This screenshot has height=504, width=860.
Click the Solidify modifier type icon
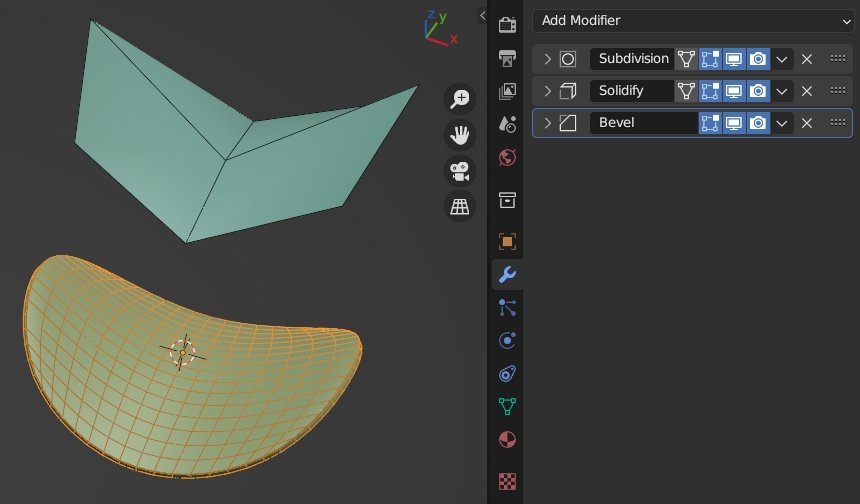coord(568,90)
